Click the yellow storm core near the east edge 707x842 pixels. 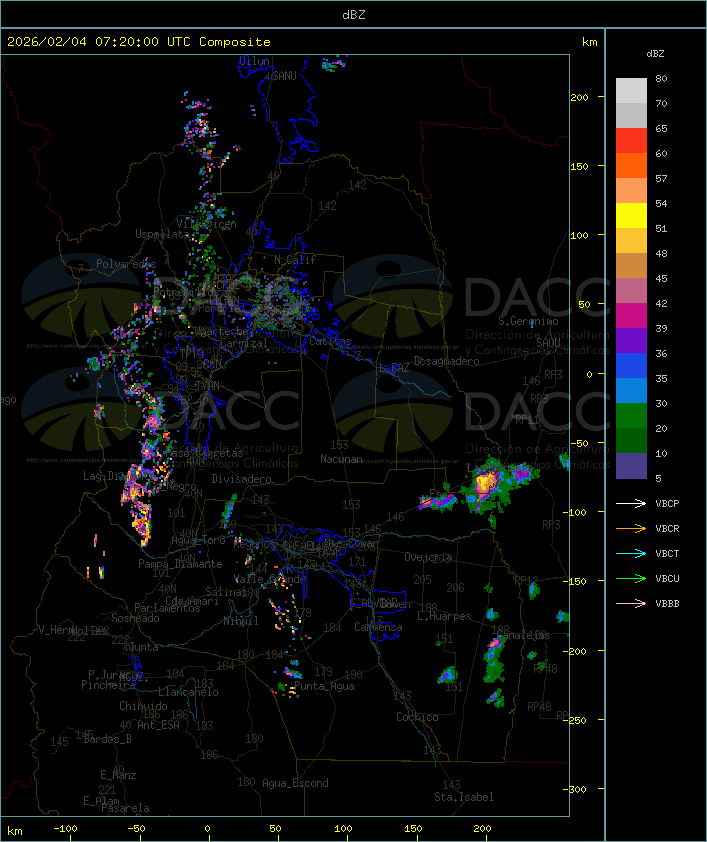pos(486,482)
